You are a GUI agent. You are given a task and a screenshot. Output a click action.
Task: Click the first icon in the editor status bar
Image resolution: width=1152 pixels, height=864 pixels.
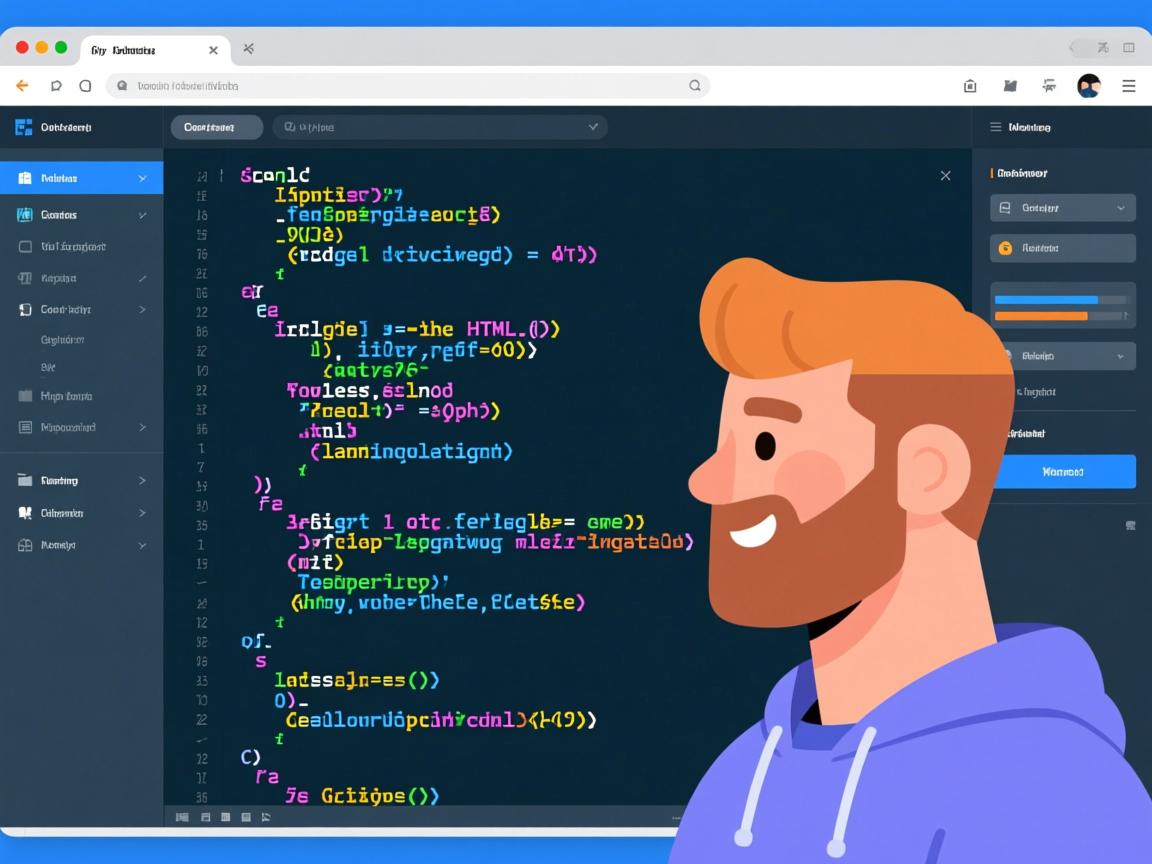point(182,817)
